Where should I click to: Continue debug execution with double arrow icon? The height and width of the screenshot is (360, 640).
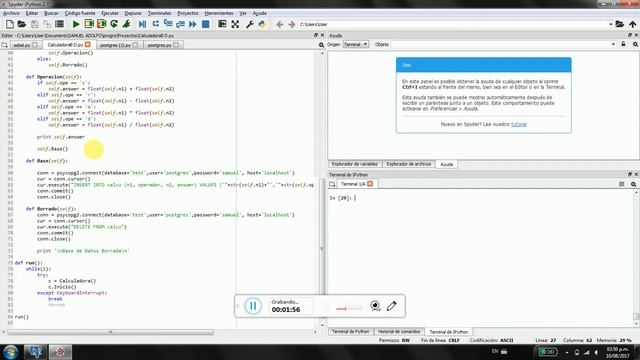coord(193,24)
